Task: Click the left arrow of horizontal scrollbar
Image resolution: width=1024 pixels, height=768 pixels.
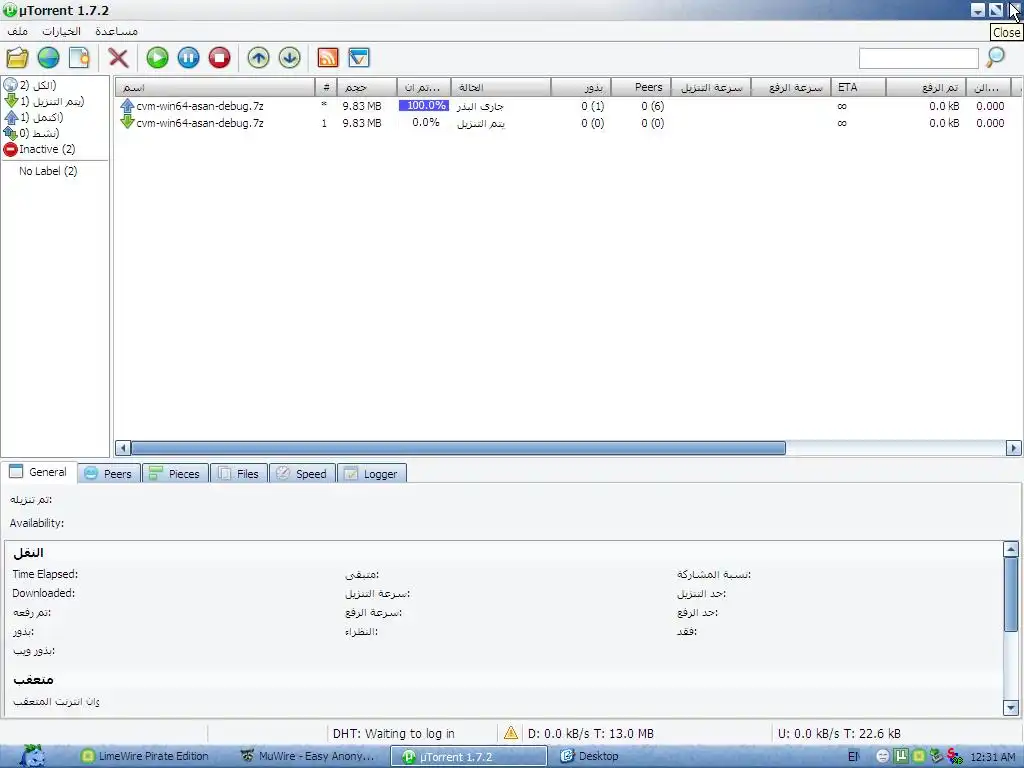Action: (123, 448)
